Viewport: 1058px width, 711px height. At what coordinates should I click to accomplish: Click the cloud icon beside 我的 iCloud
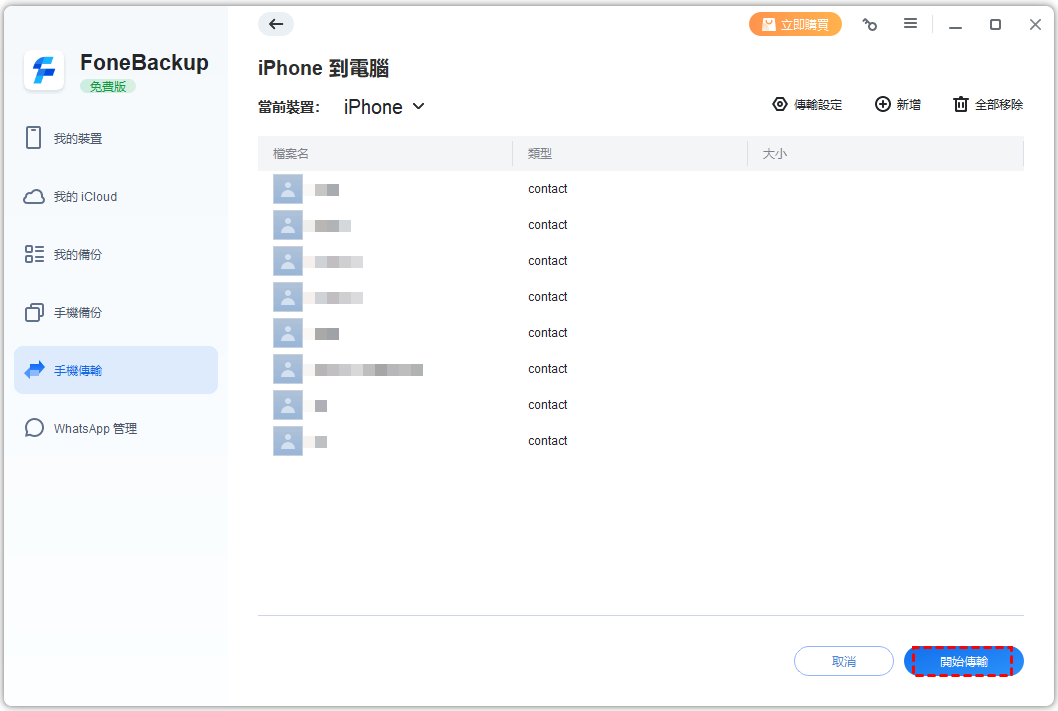(x=34, y=197)
